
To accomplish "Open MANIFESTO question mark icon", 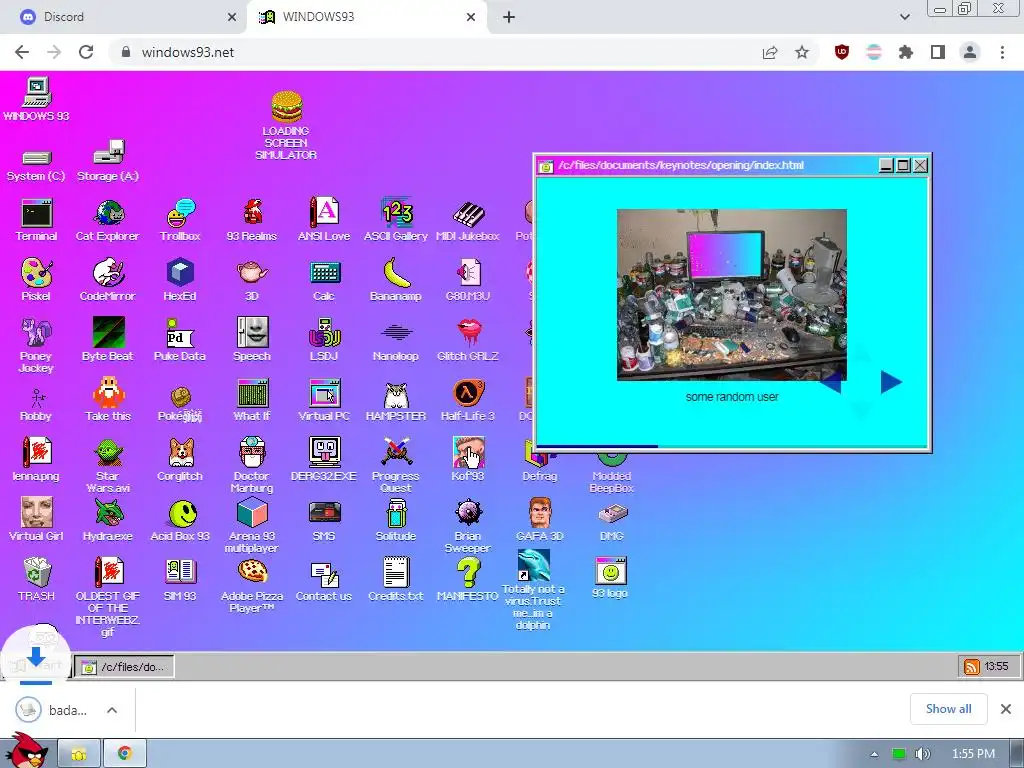I will point(468,573).
